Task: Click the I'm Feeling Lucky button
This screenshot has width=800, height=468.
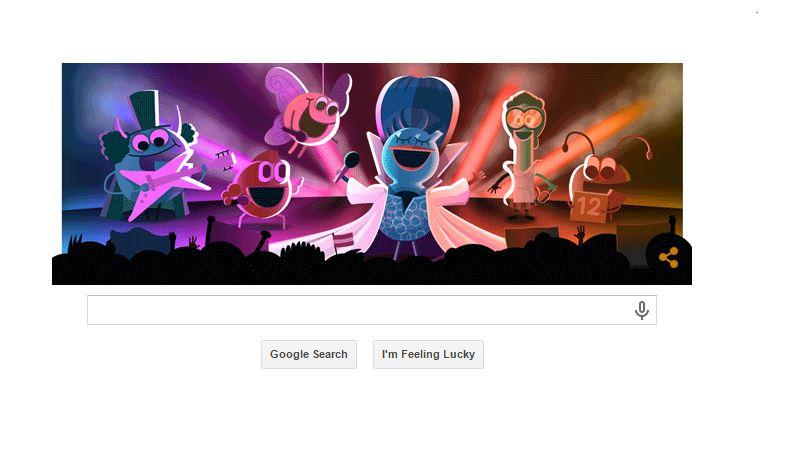Action: (428, 354)
